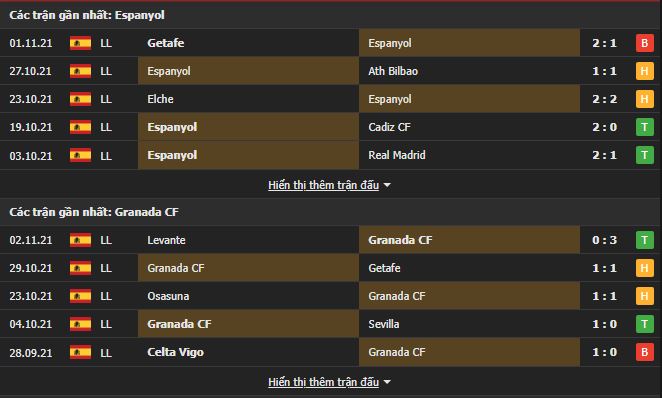Viewport: 662px width, 398px height.
Task: Click the red B badge for Getafe vs Espanyol
Action: pyautogui.click(x=644, y=43)
